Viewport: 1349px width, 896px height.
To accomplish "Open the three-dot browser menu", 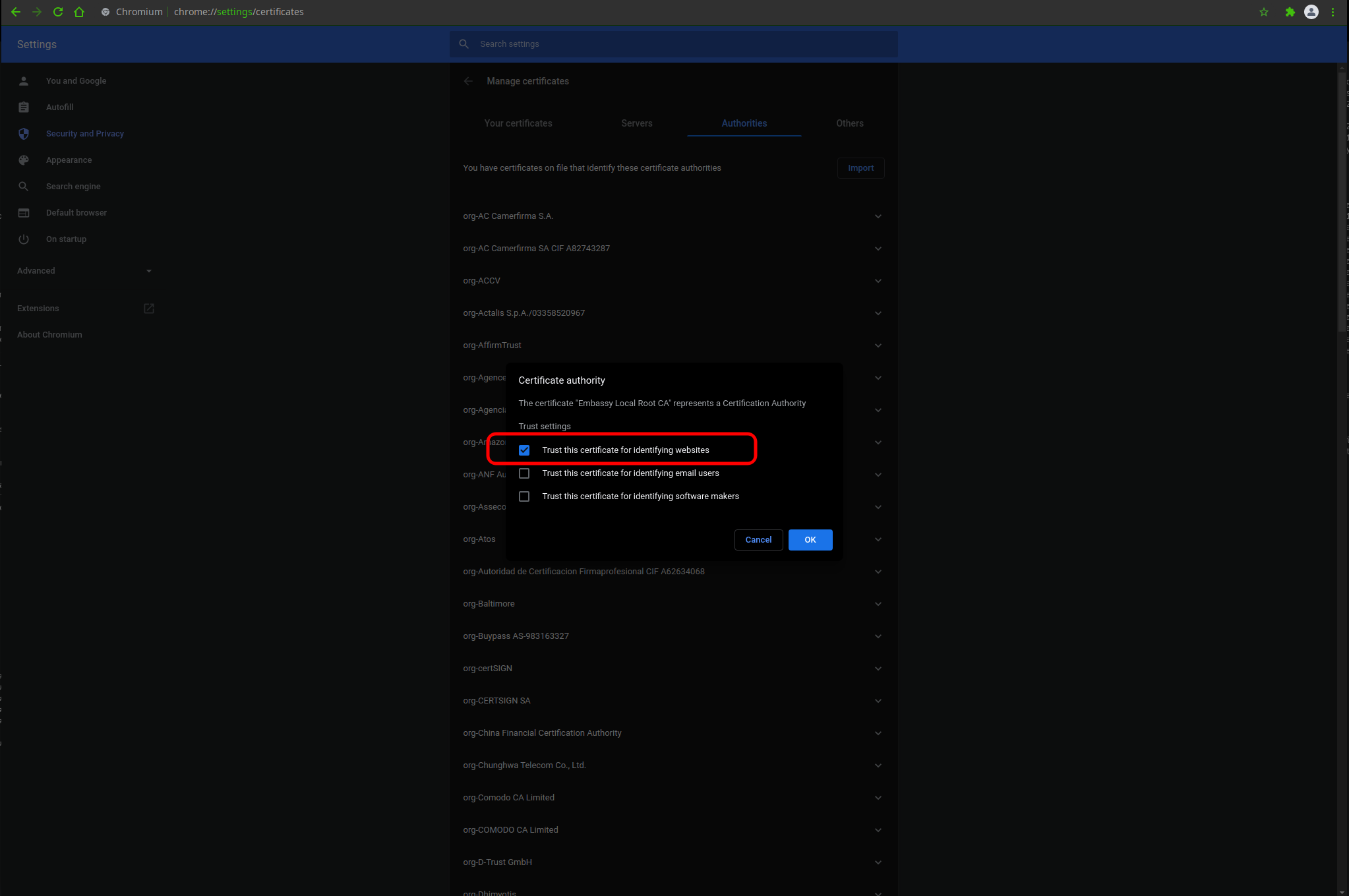I will pyautogui.click(x=1333, y=12).
